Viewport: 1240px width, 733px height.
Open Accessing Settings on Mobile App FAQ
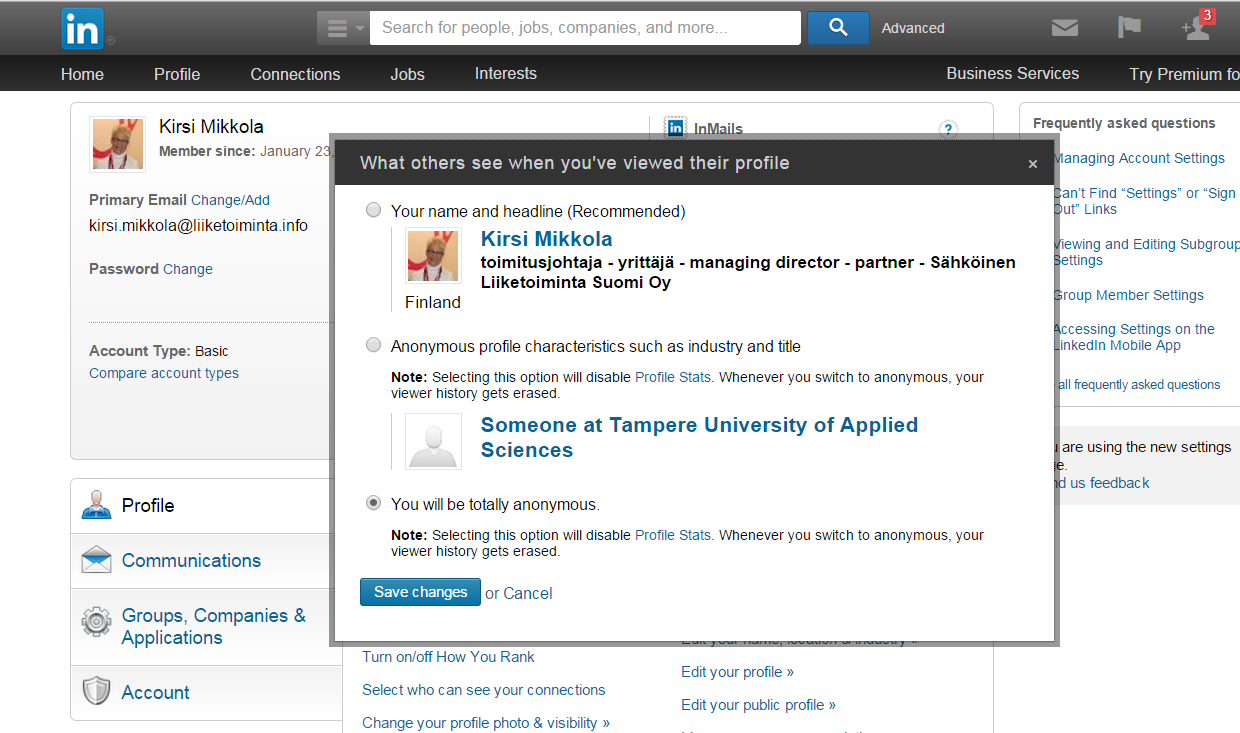pos(1134,337)
